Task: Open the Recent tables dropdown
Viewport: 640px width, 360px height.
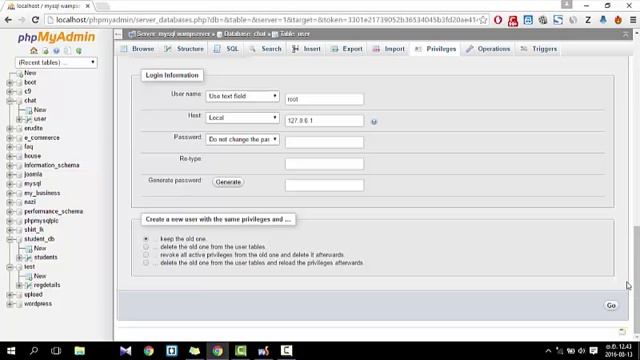Action: pos(56,62)
